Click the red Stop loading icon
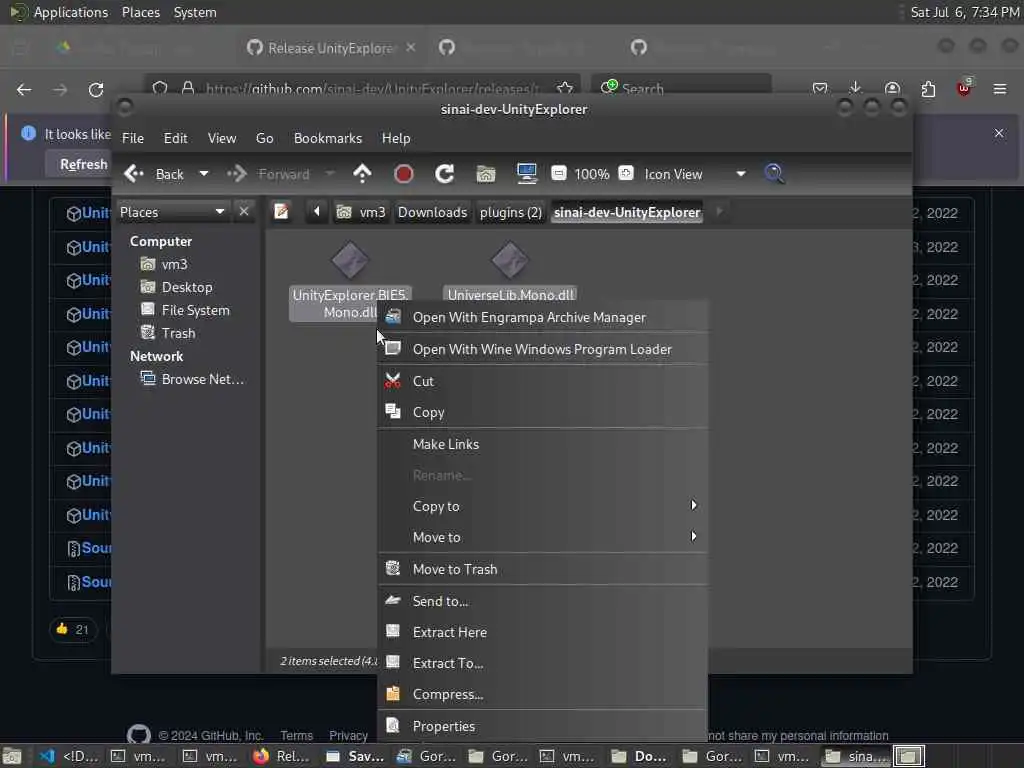Screen dimensions: 1024x768 [x=404, y=174]
